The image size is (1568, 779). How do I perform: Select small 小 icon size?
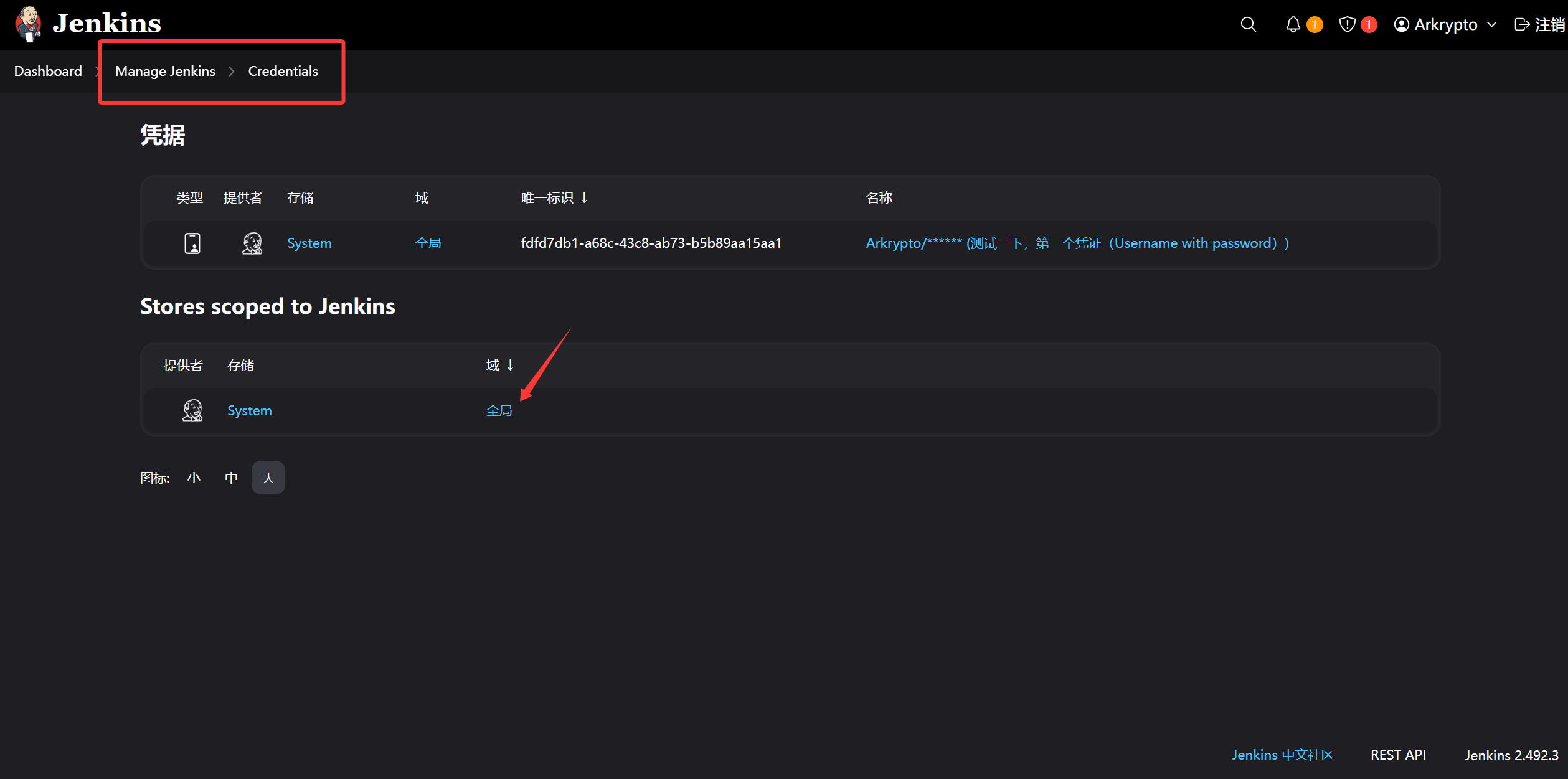pyautogui.click(x=194, y=478)
